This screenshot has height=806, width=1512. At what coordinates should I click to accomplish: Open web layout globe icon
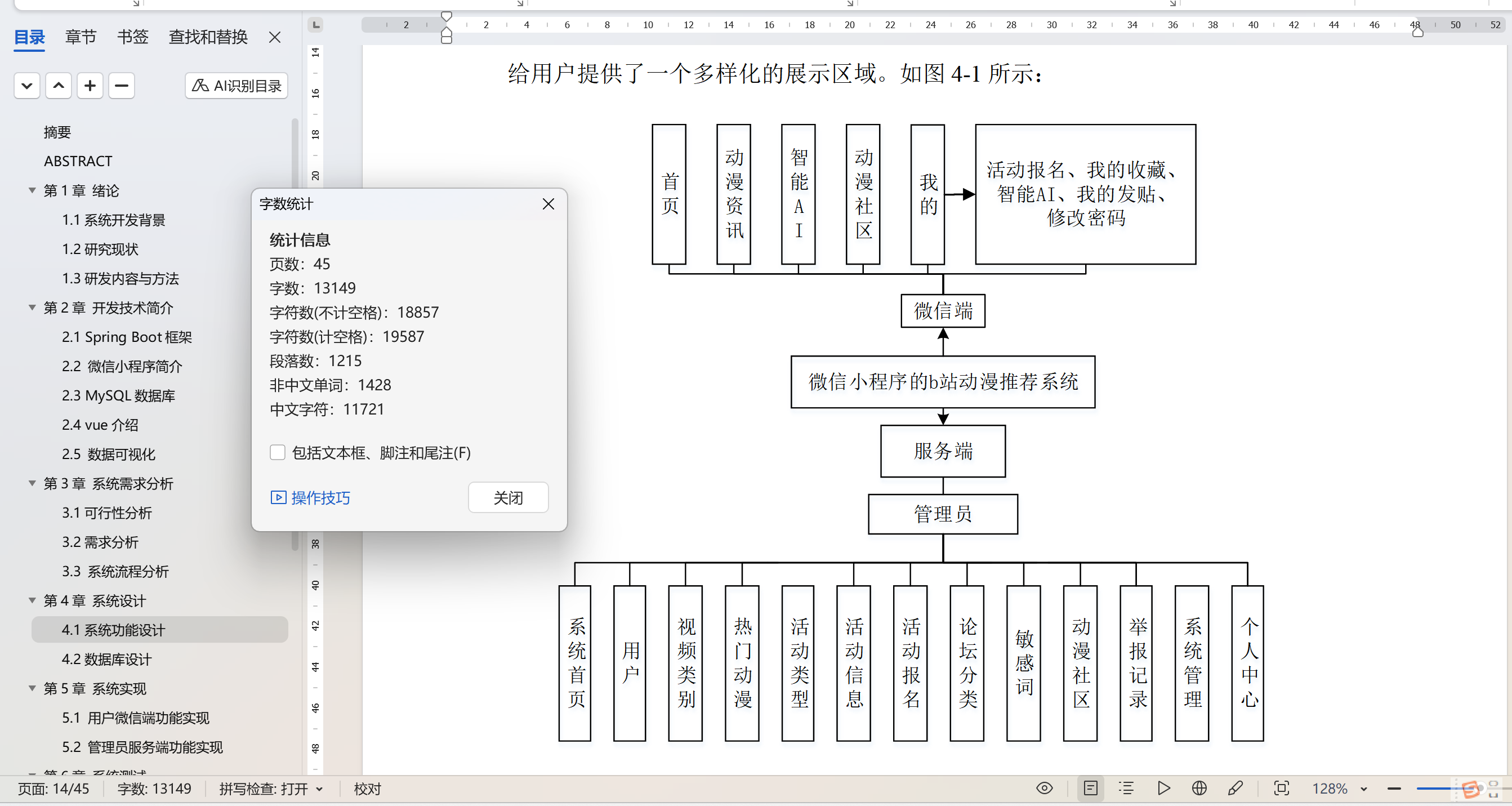(1199, 788)
